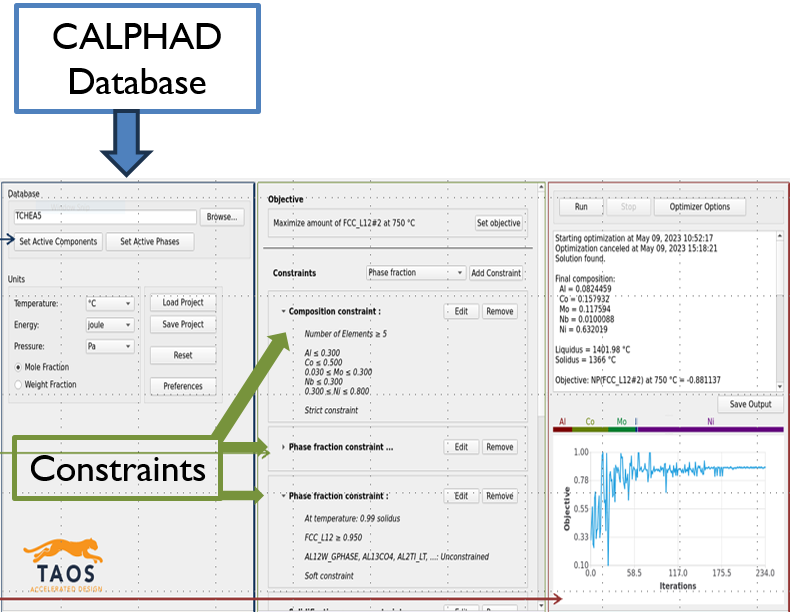
Task: Click the Browse... button for database
Action: point(222,217)
